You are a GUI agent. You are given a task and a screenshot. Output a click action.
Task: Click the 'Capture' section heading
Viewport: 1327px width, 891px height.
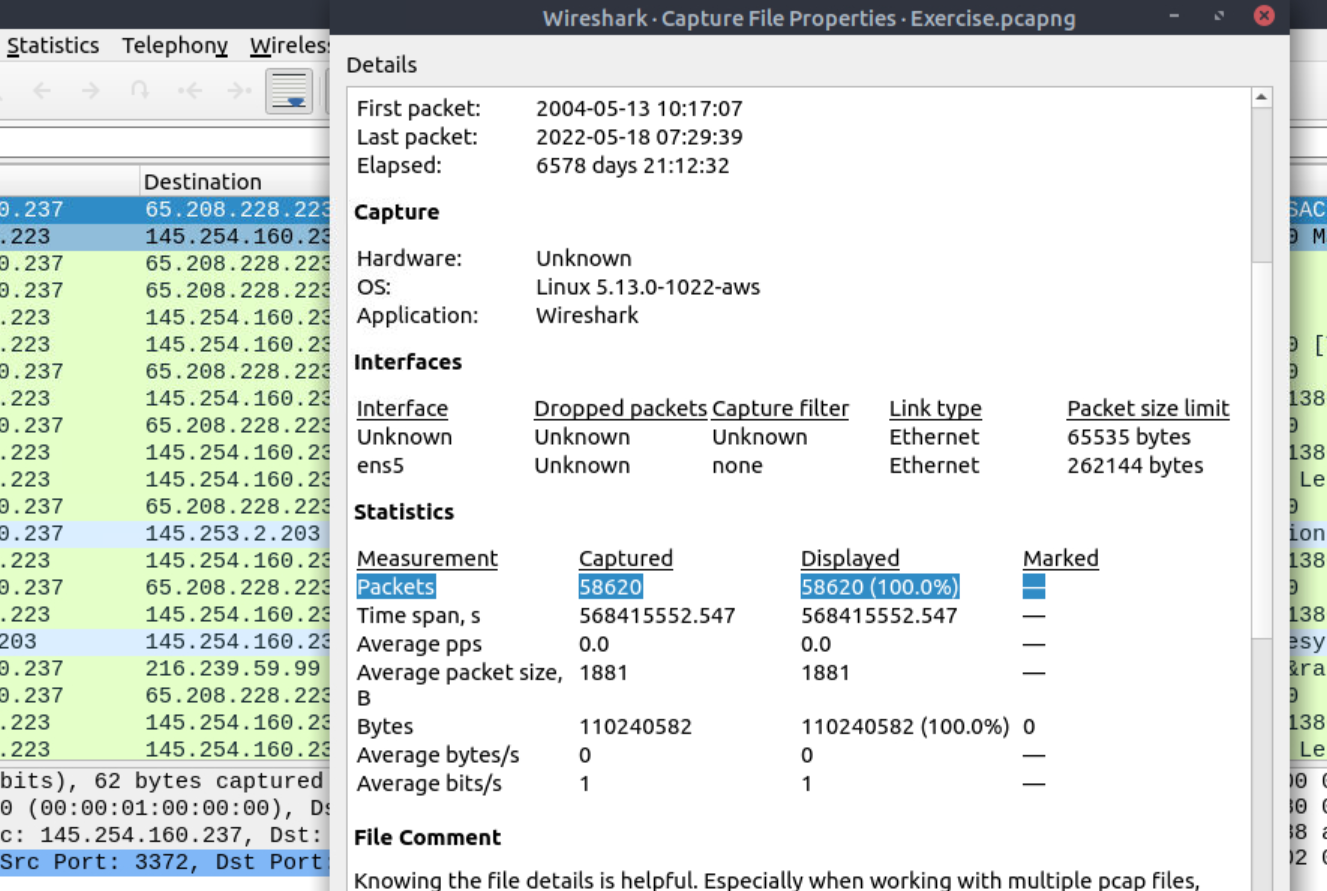tap(396, 212)
